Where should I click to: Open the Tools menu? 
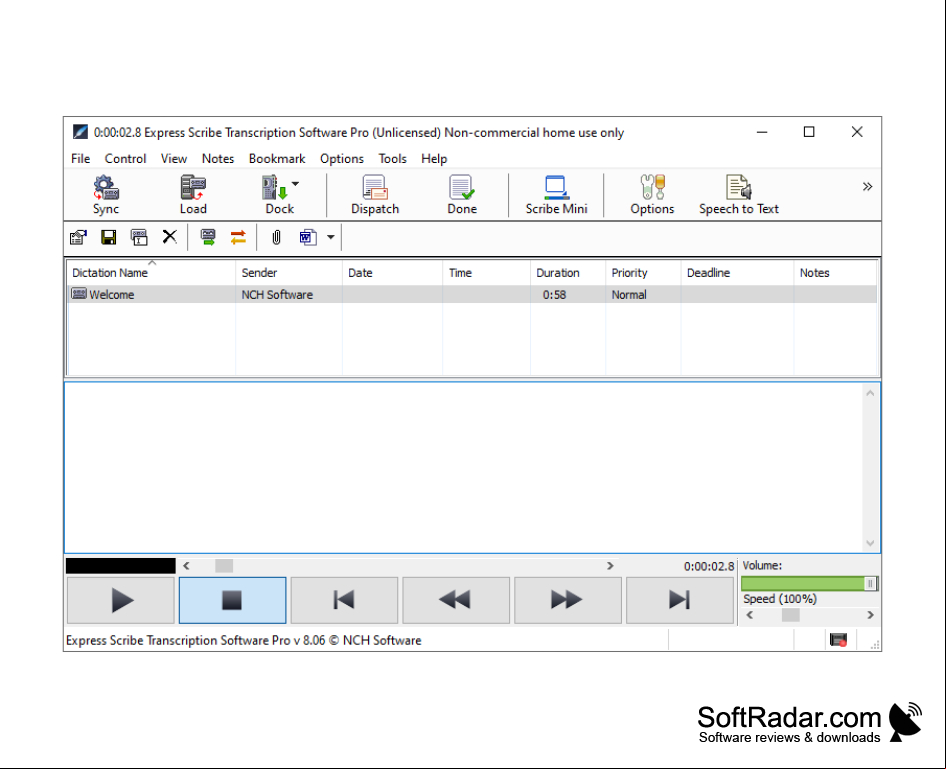393,159
